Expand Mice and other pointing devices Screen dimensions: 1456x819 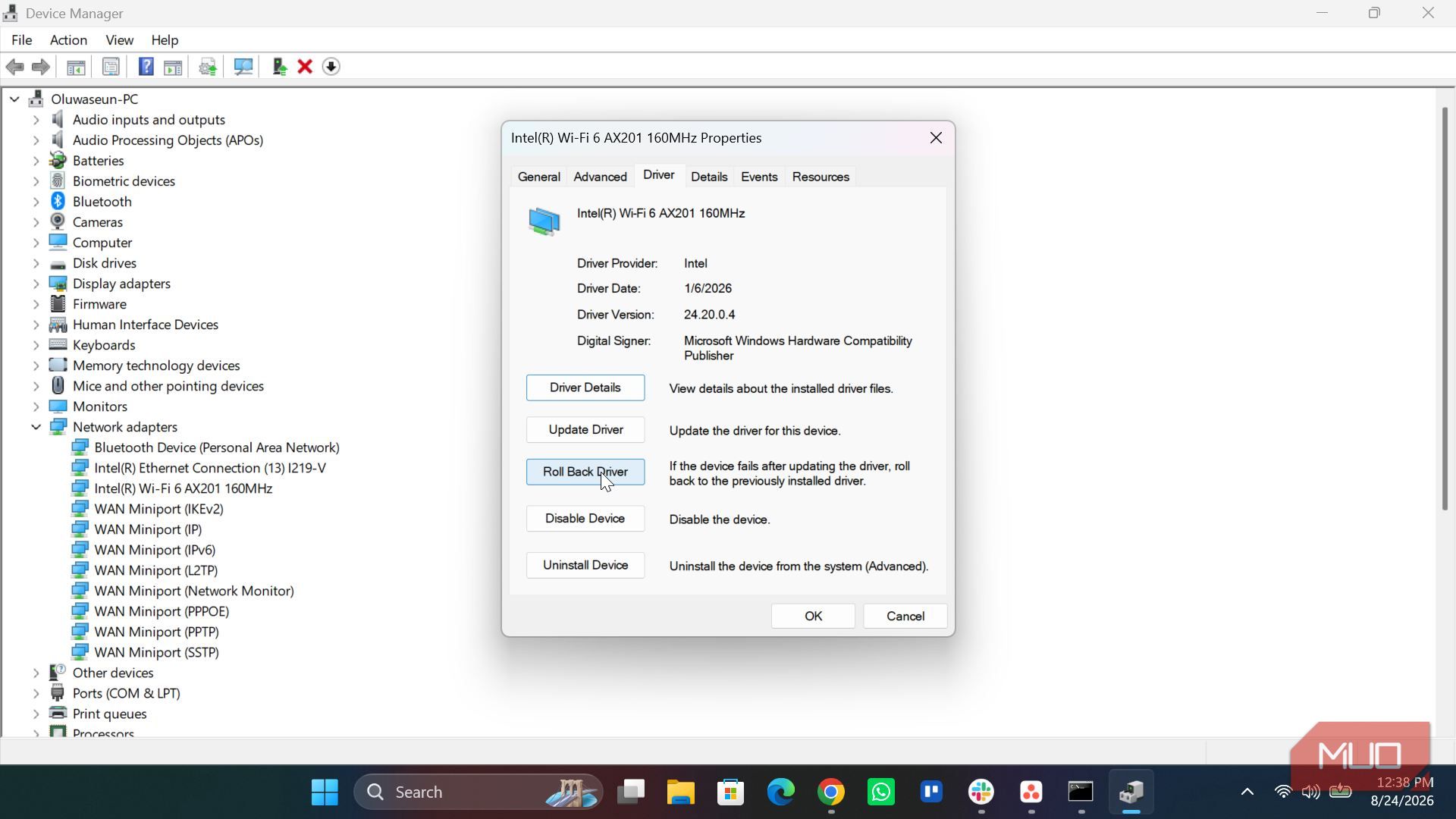click(x=36, y=385)
